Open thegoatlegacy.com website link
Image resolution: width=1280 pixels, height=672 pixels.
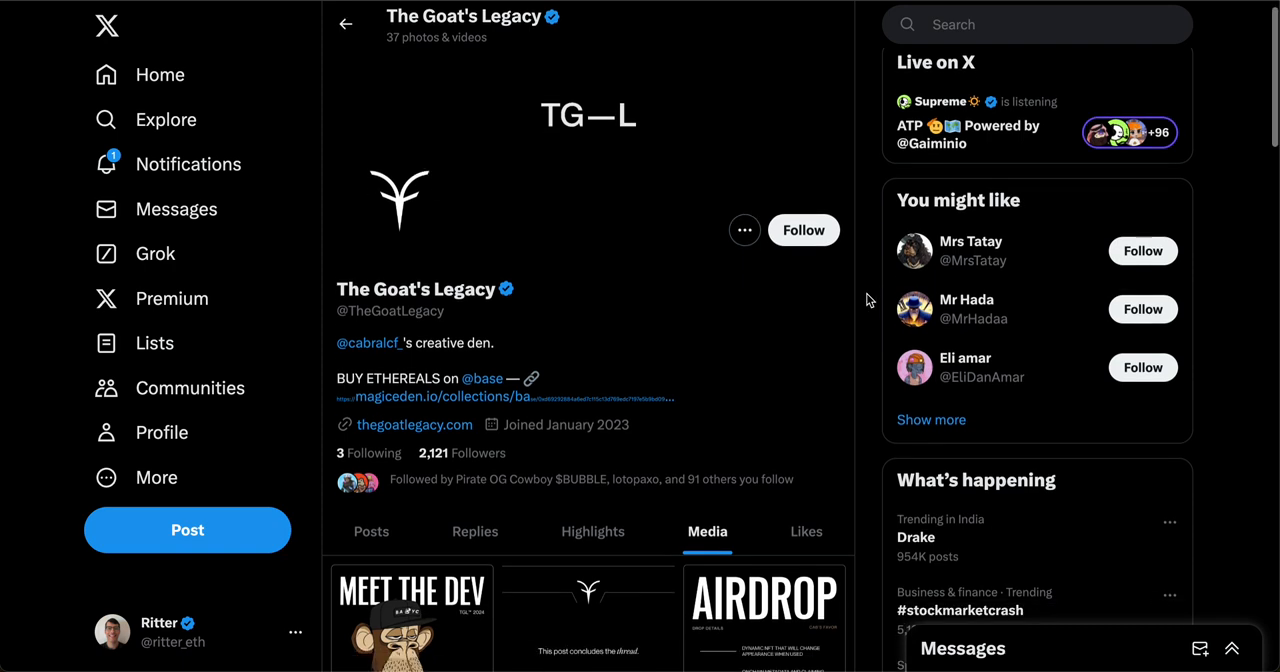(414, 425)
